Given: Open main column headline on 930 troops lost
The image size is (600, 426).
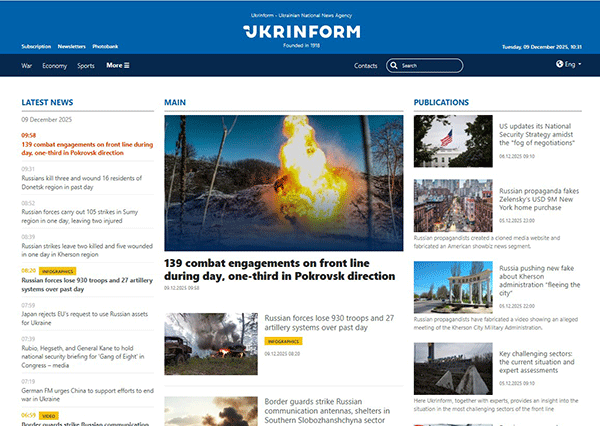Looking at the screenshot, I should pos(329,323).
